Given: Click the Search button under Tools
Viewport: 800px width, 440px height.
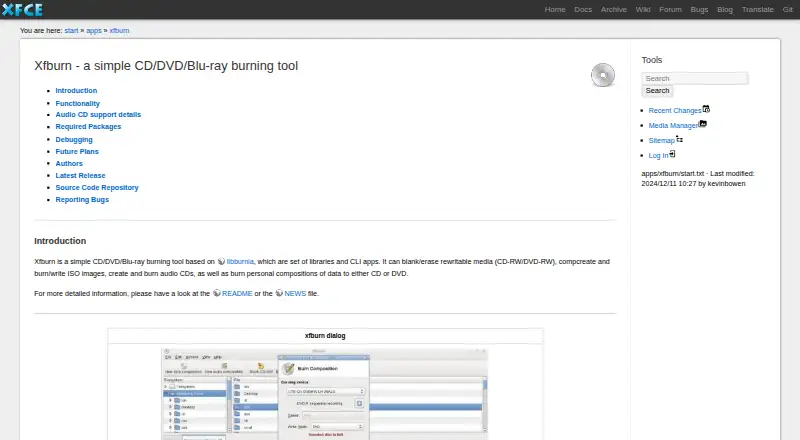Looking at the screenshot, I should tap(657, 90).
